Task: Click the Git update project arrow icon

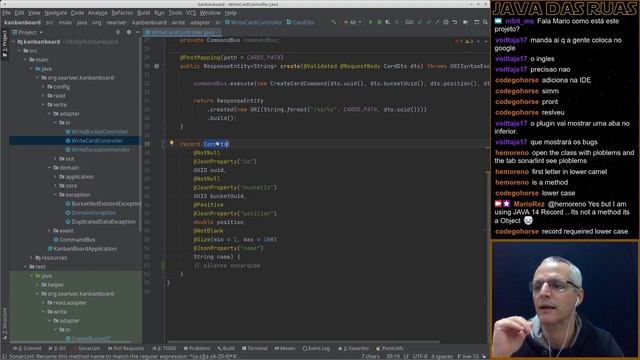Action: tap(420, 22)
